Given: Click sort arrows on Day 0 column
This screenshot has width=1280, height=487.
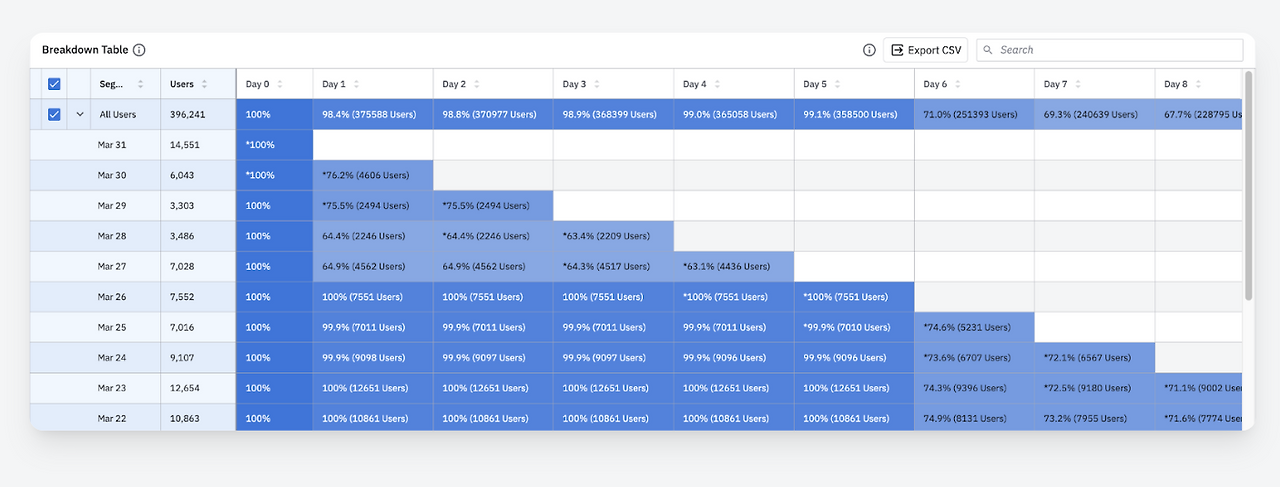Looking at the screenshot, I should tap(280, 85).
